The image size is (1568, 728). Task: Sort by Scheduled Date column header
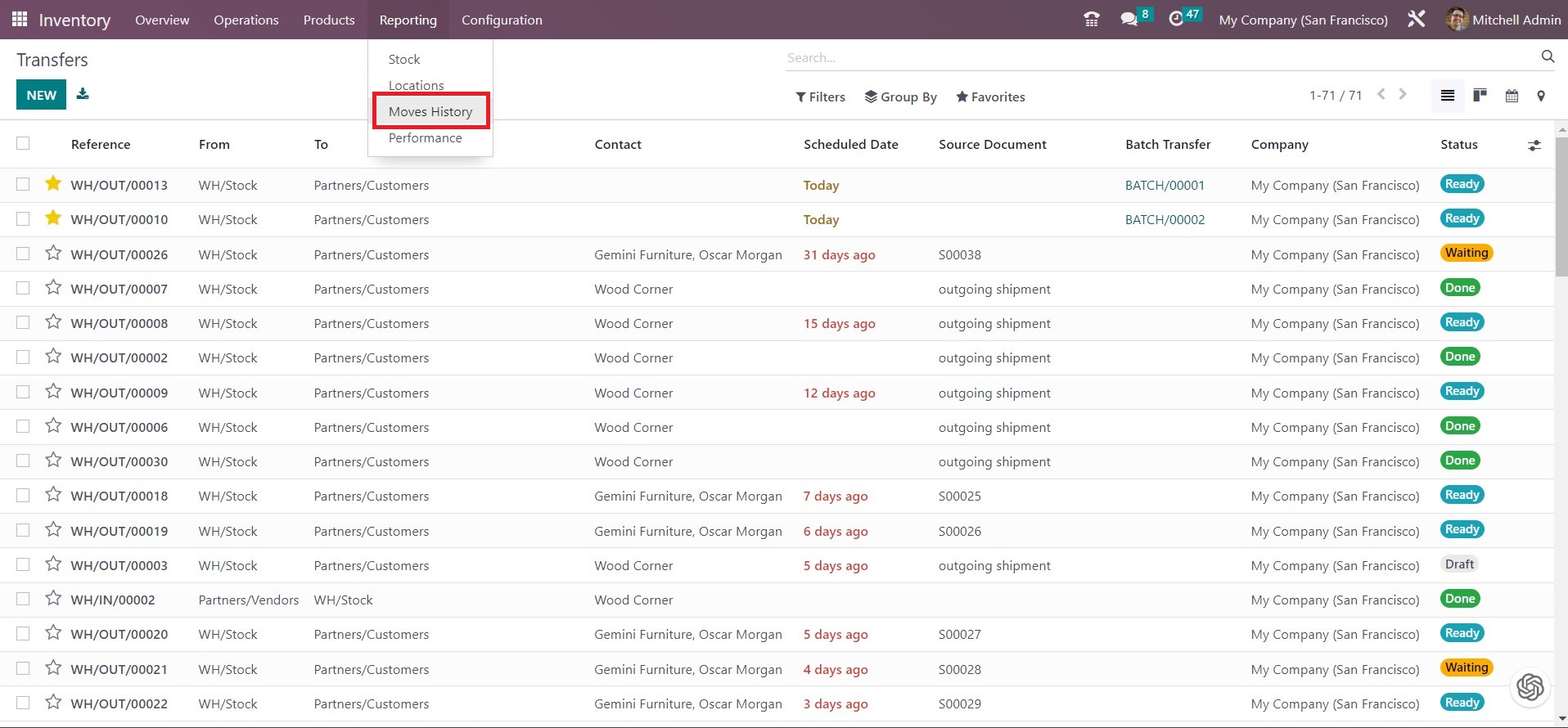click(x=850, y=144)
